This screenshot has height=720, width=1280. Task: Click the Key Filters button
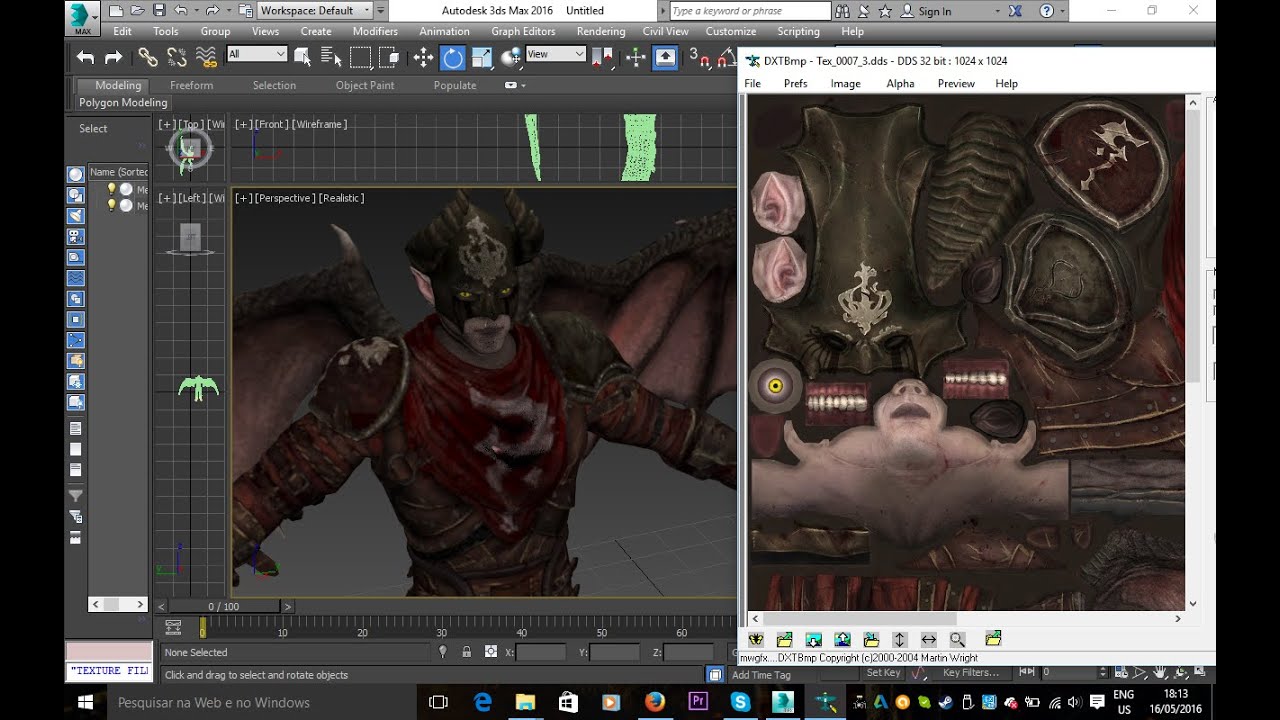click(970, 673)
